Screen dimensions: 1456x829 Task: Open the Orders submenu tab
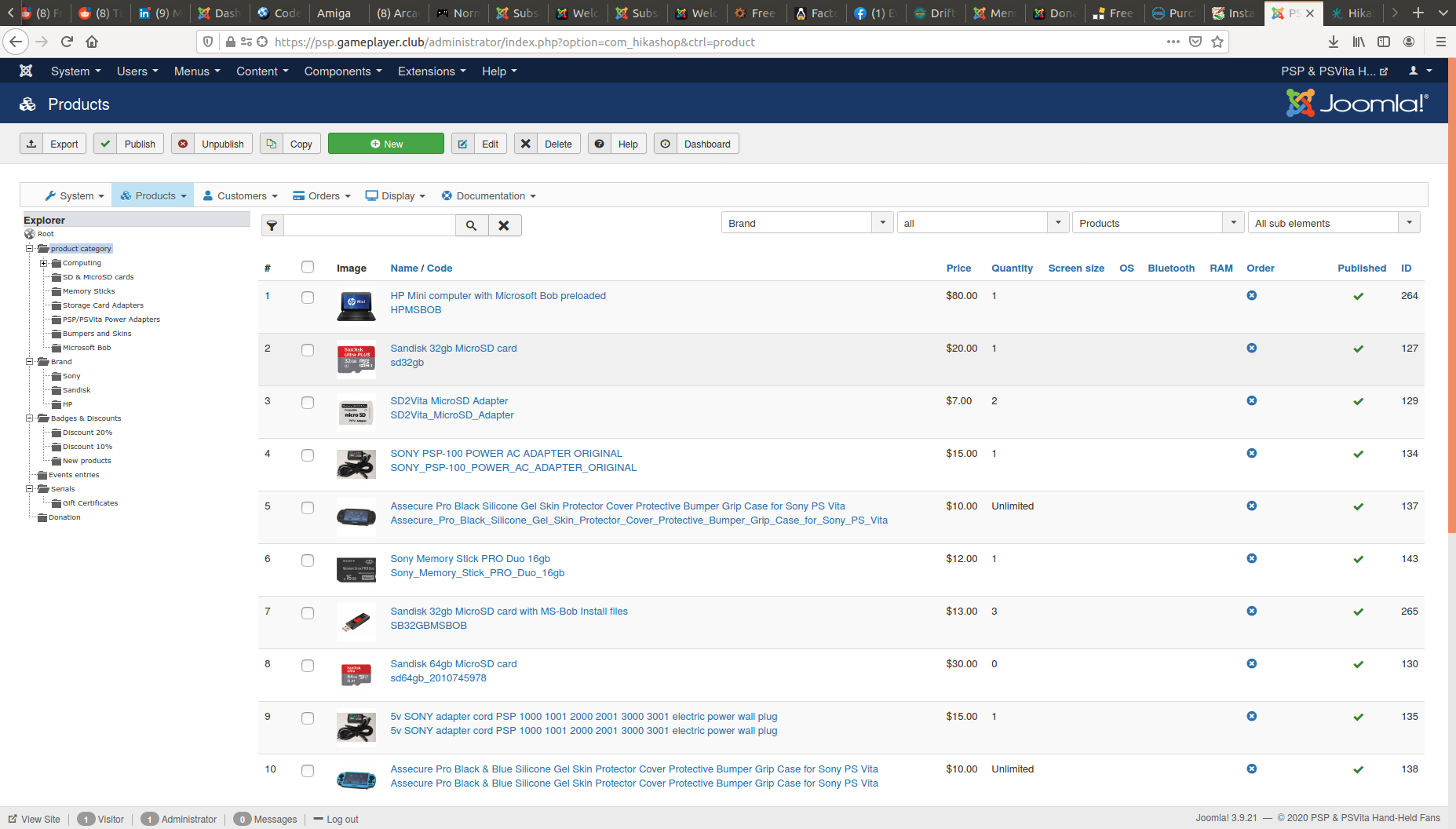tap(322, 195)
